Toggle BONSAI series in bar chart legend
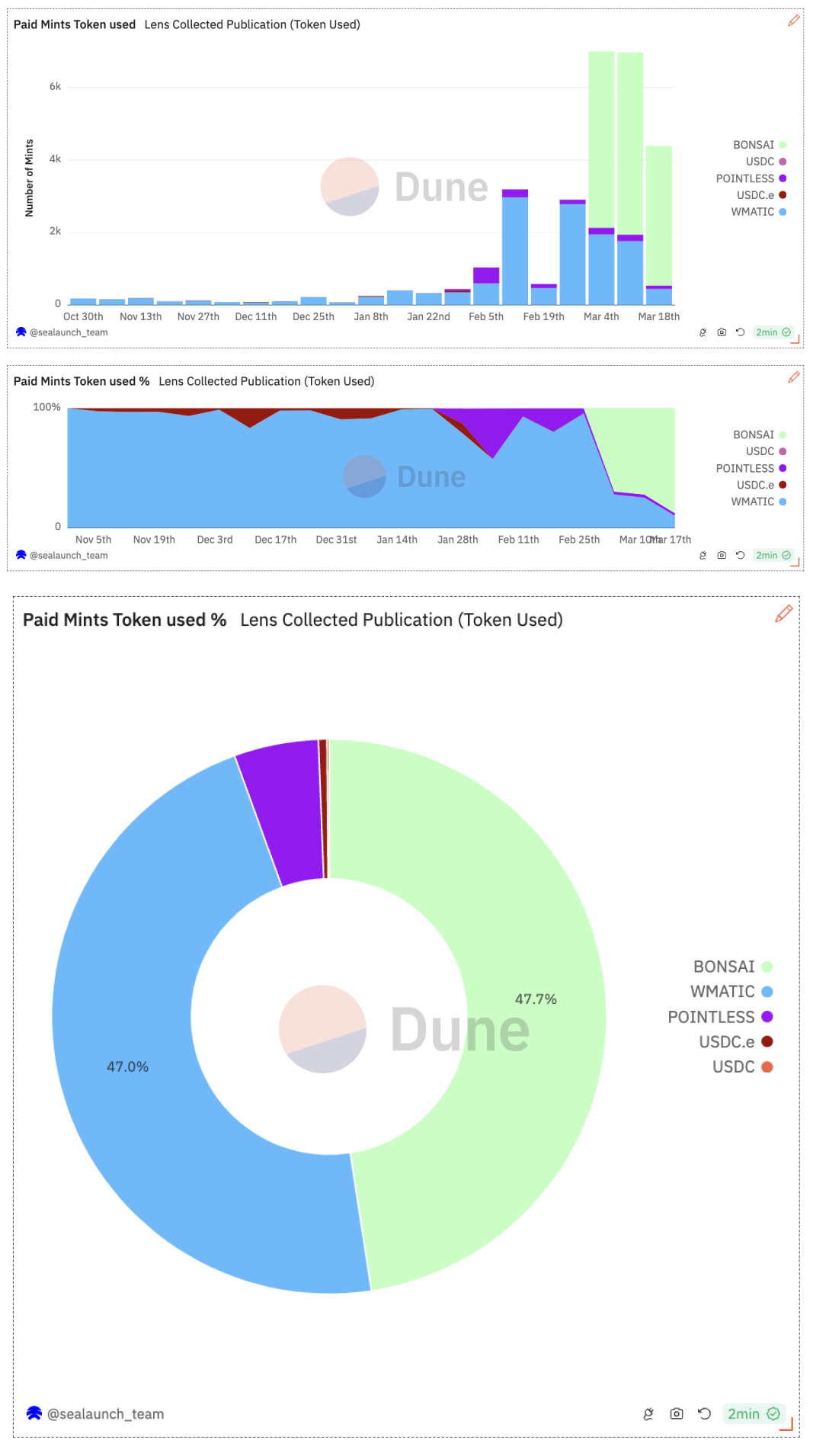The image size is (813, 1456). pyautogui.click(x=760, y=145)
